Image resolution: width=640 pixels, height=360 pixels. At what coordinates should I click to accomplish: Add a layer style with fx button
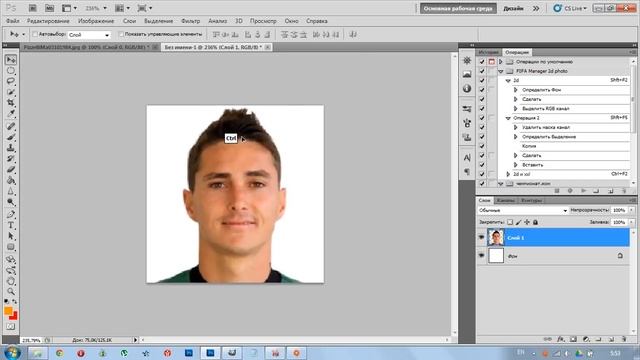pos(561,339)
